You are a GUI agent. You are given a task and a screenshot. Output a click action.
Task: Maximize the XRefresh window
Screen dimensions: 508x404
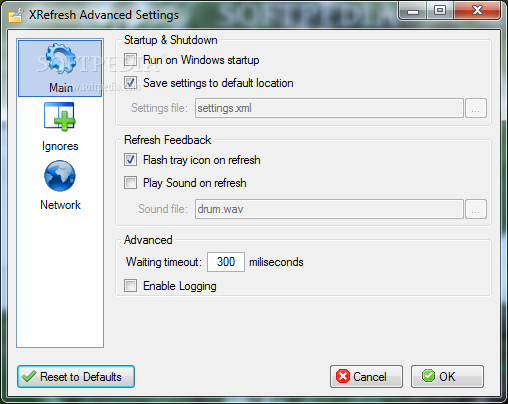pos(440,11)
